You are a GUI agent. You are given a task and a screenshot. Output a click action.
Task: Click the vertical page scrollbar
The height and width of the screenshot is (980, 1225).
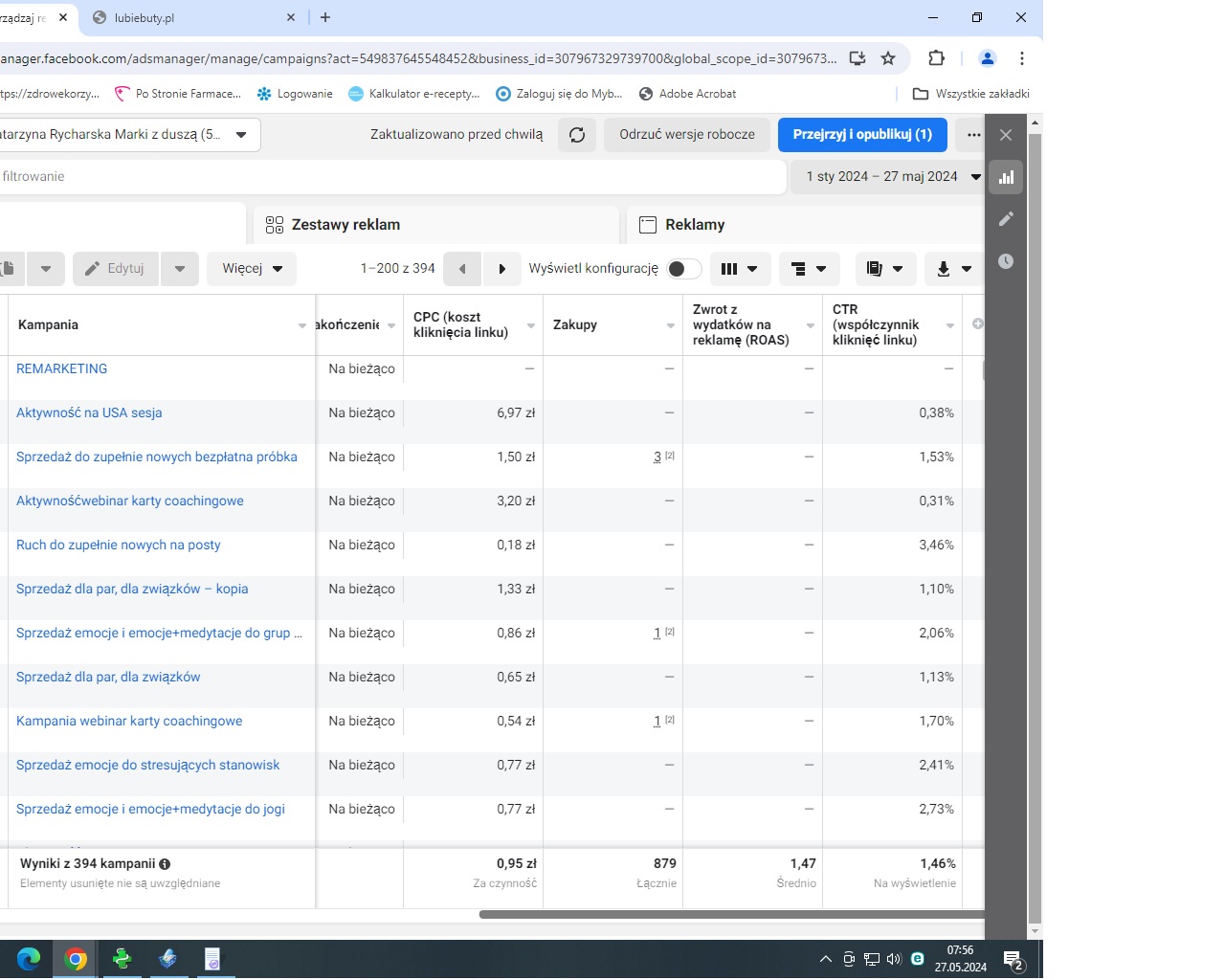point(1035,526)
